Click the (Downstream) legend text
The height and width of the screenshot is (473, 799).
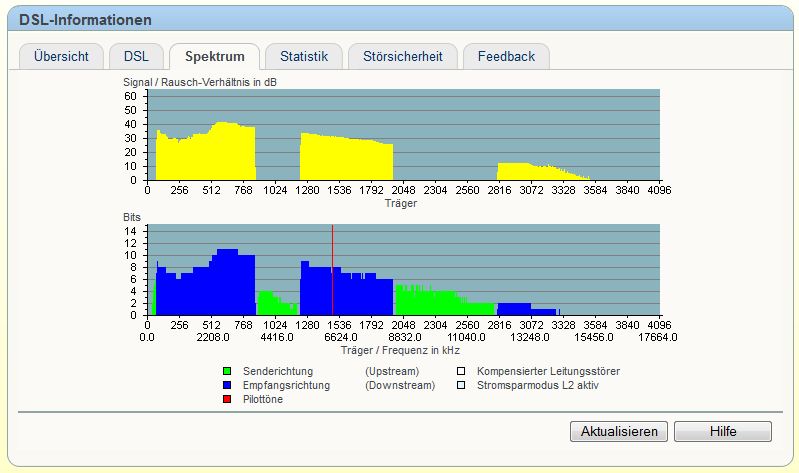click(x=400, y=385)
